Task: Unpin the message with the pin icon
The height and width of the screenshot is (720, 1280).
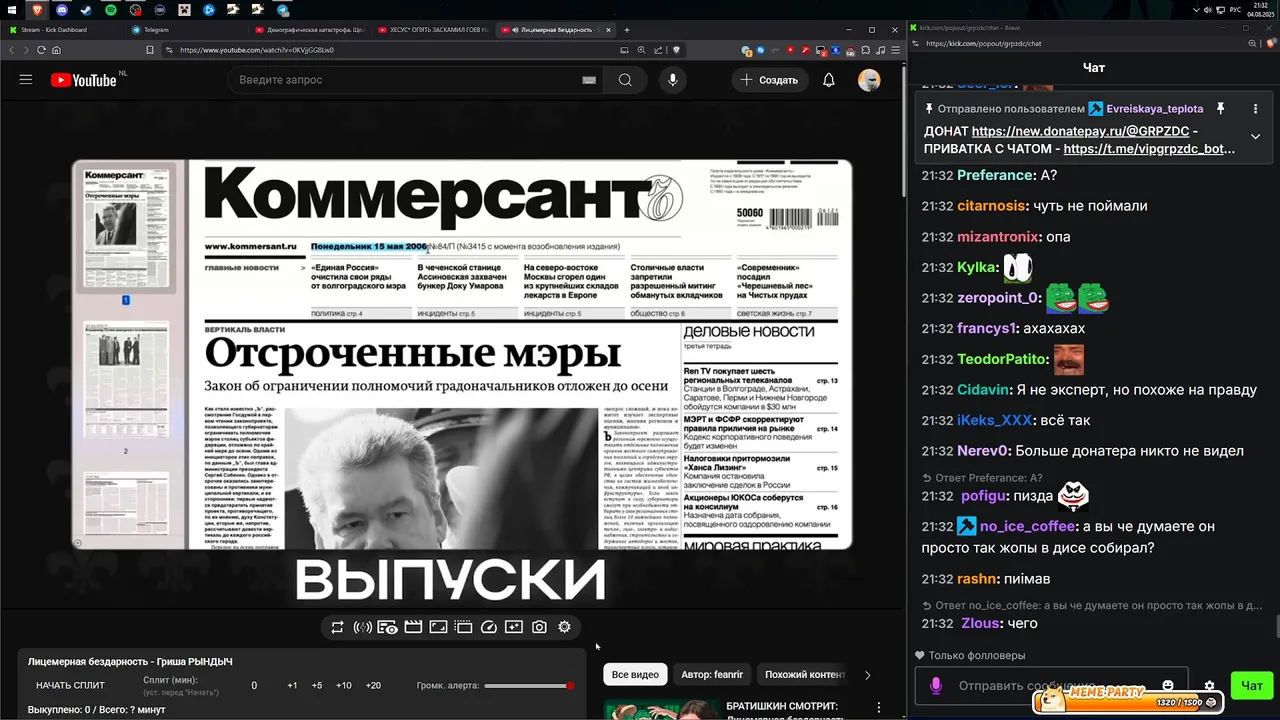Action: coord(1220,109)
